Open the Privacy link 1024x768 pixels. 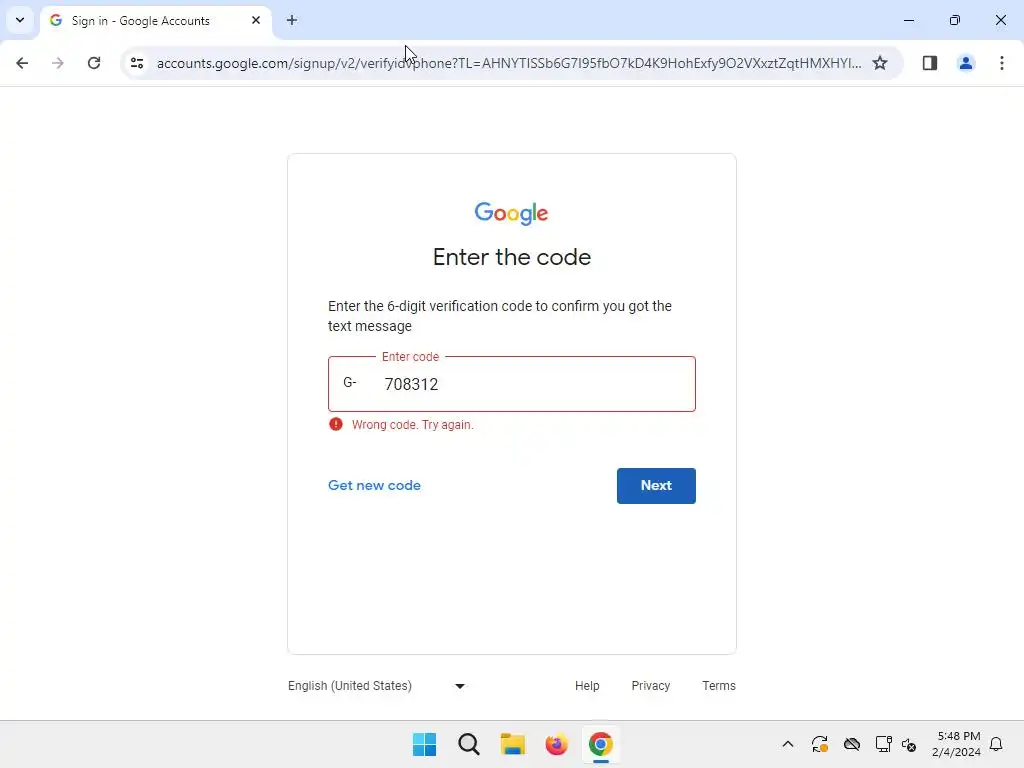click(650, 686)
